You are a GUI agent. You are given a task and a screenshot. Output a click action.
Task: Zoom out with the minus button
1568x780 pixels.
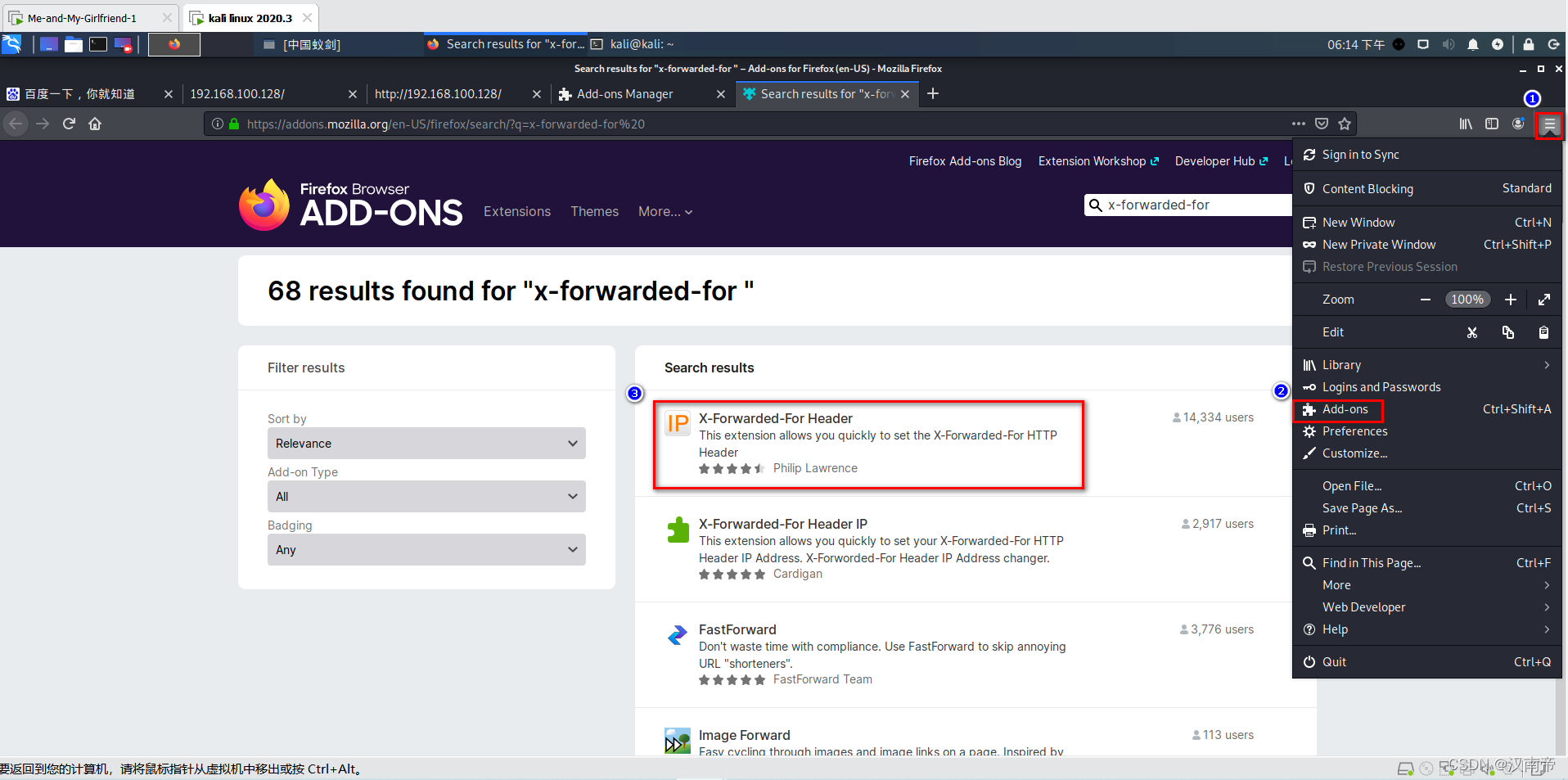click(1426, 300)
